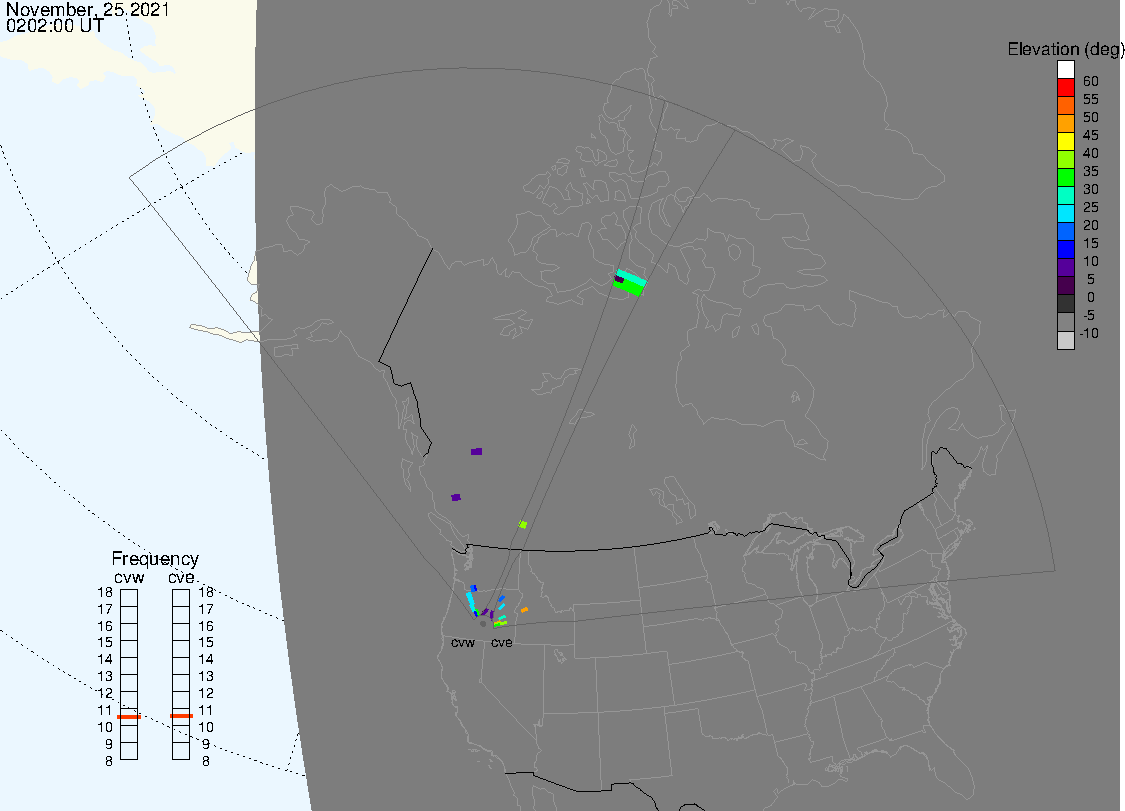Click the orange echo patch east of cve
This screenshot has height=811, width=1125.
(x=524, y=610)
